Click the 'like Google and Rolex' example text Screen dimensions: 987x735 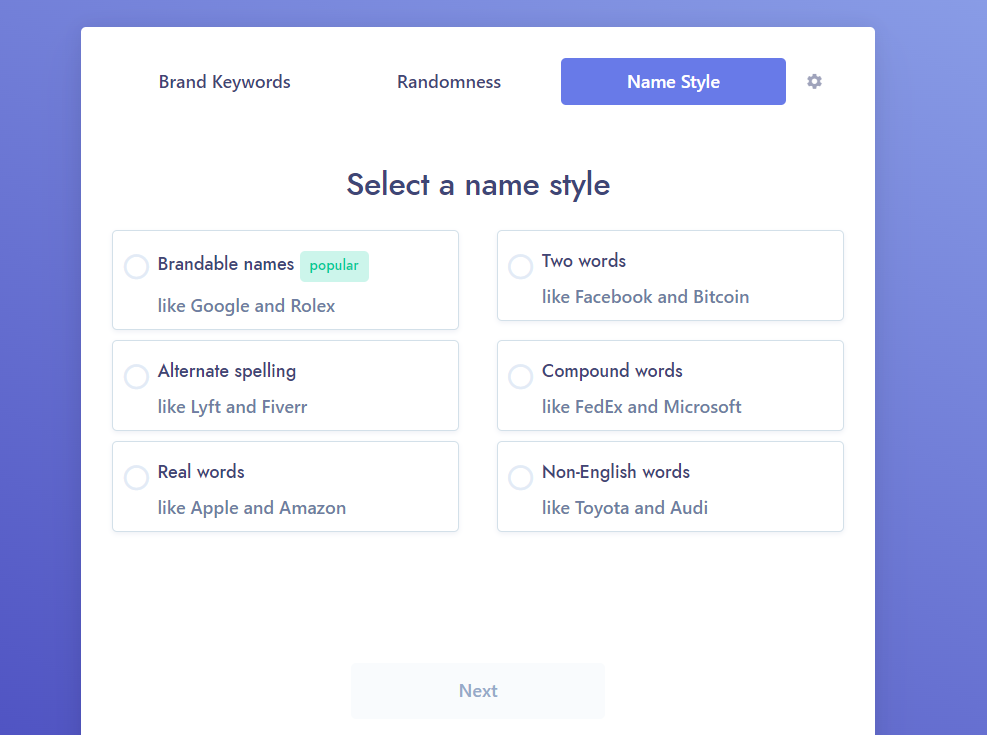pyautogui.click(x=246, y=306)
